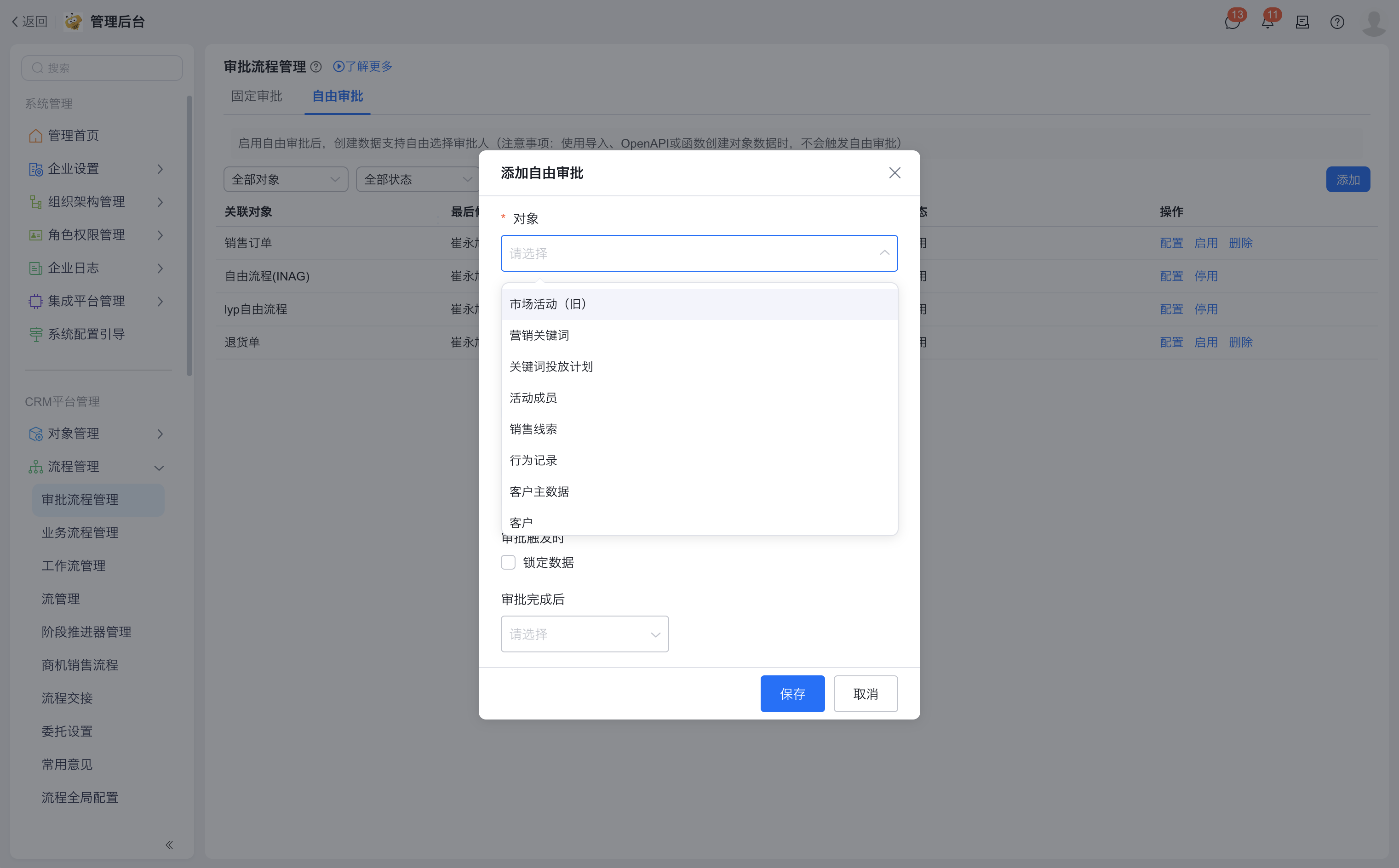Open the chat messages icon
Viewport: 1399px width, 868px height.
(x=1232, y=23)
